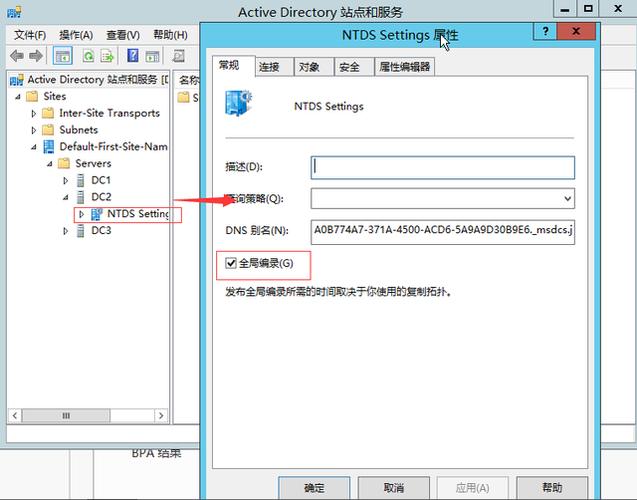Toggle the 全局编录(G) checkbox

coord(231,263)
